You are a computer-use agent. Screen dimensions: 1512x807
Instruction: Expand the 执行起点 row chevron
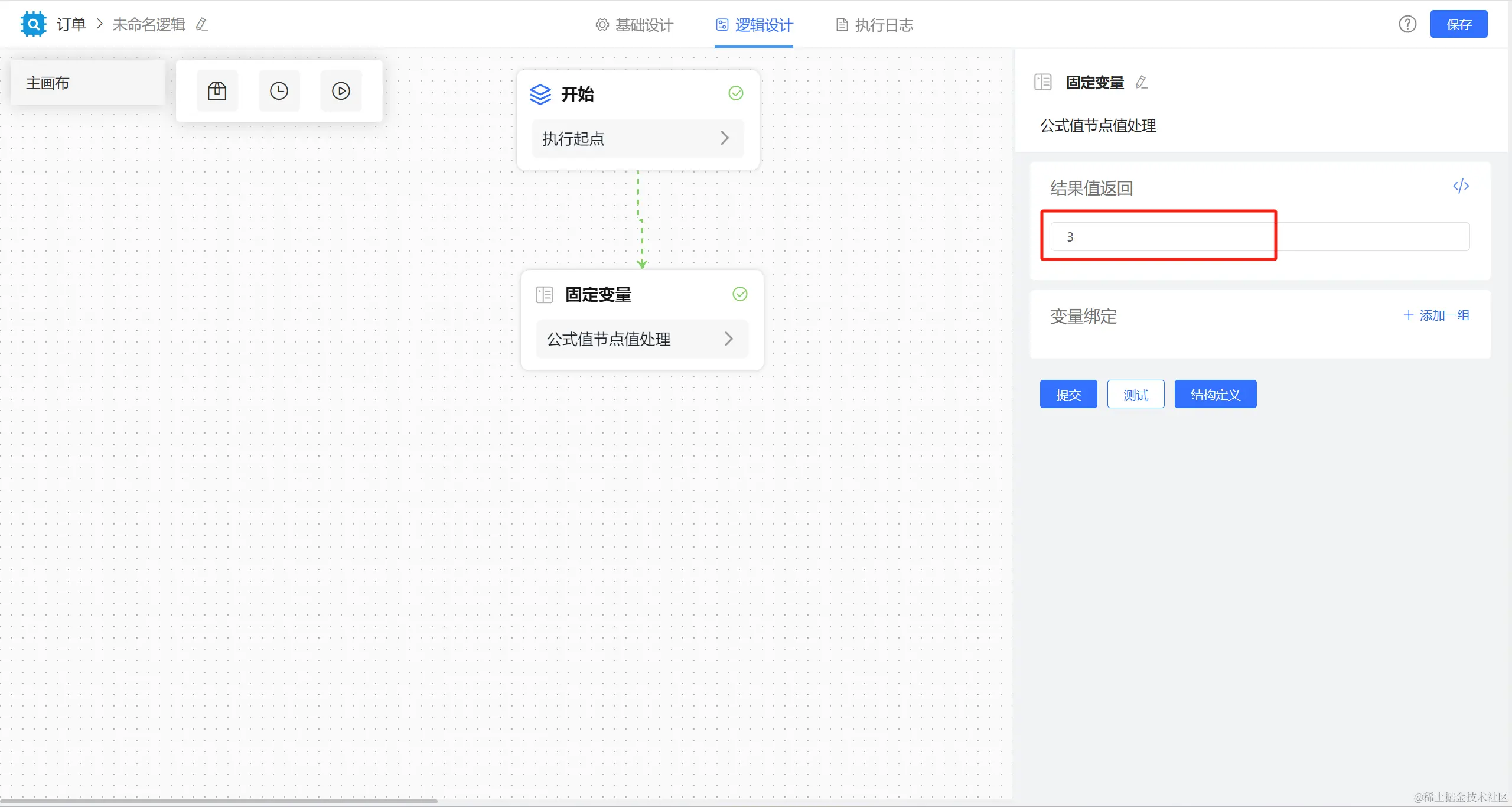coord(724,138)
